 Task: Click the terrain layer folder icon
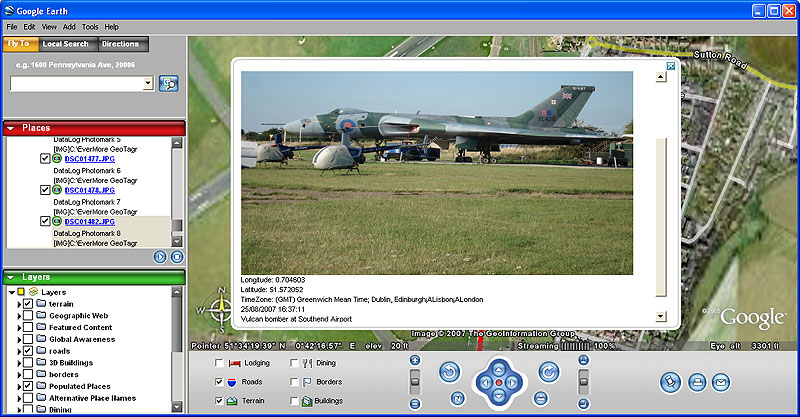tap(41, 304)
